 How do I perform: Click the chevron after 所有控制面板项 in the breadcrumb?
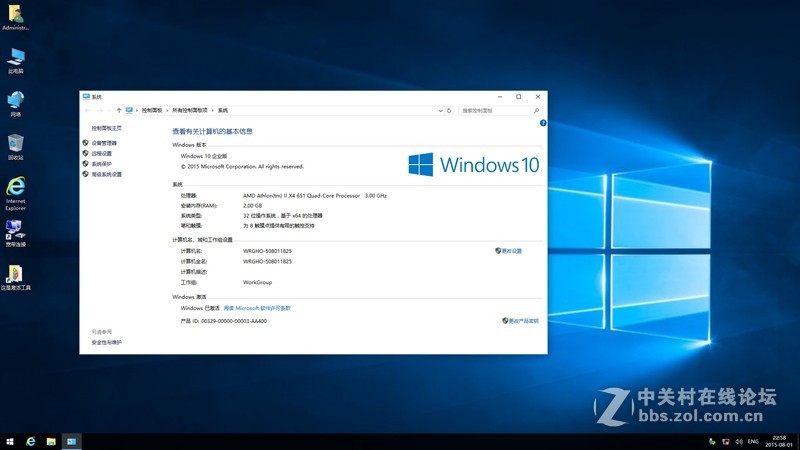click(x=213, y=110)
